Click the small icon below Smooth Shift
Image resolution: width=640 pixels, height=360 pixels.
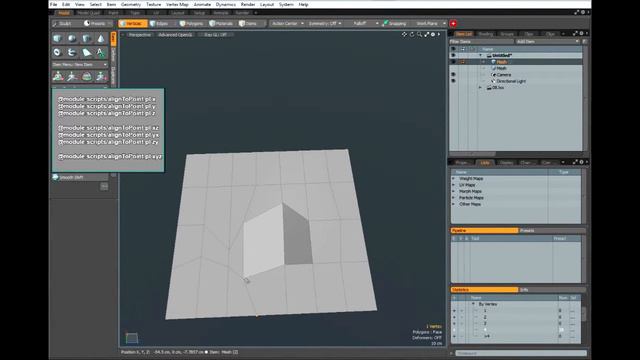(x=104, y=187)
